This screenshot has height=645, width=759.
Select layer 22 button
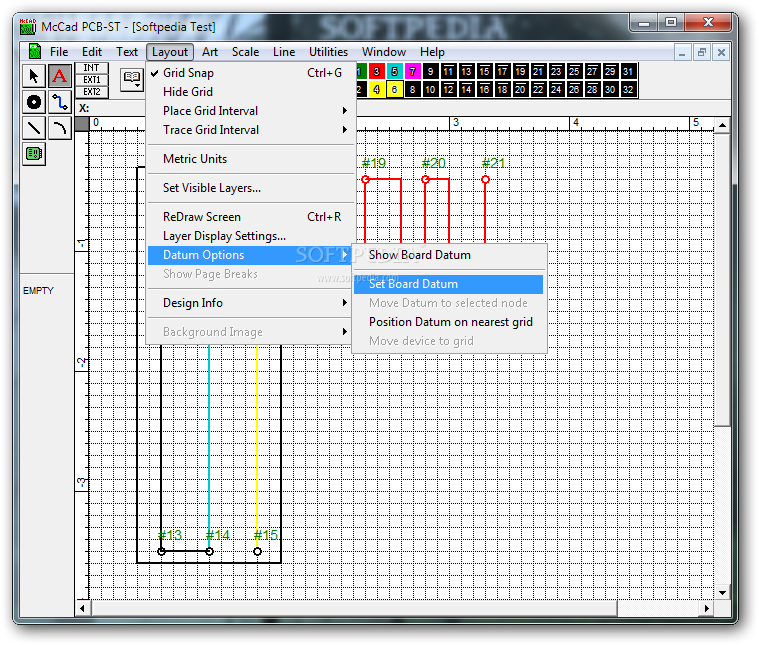pyautogui.click(x=538, y=90)
